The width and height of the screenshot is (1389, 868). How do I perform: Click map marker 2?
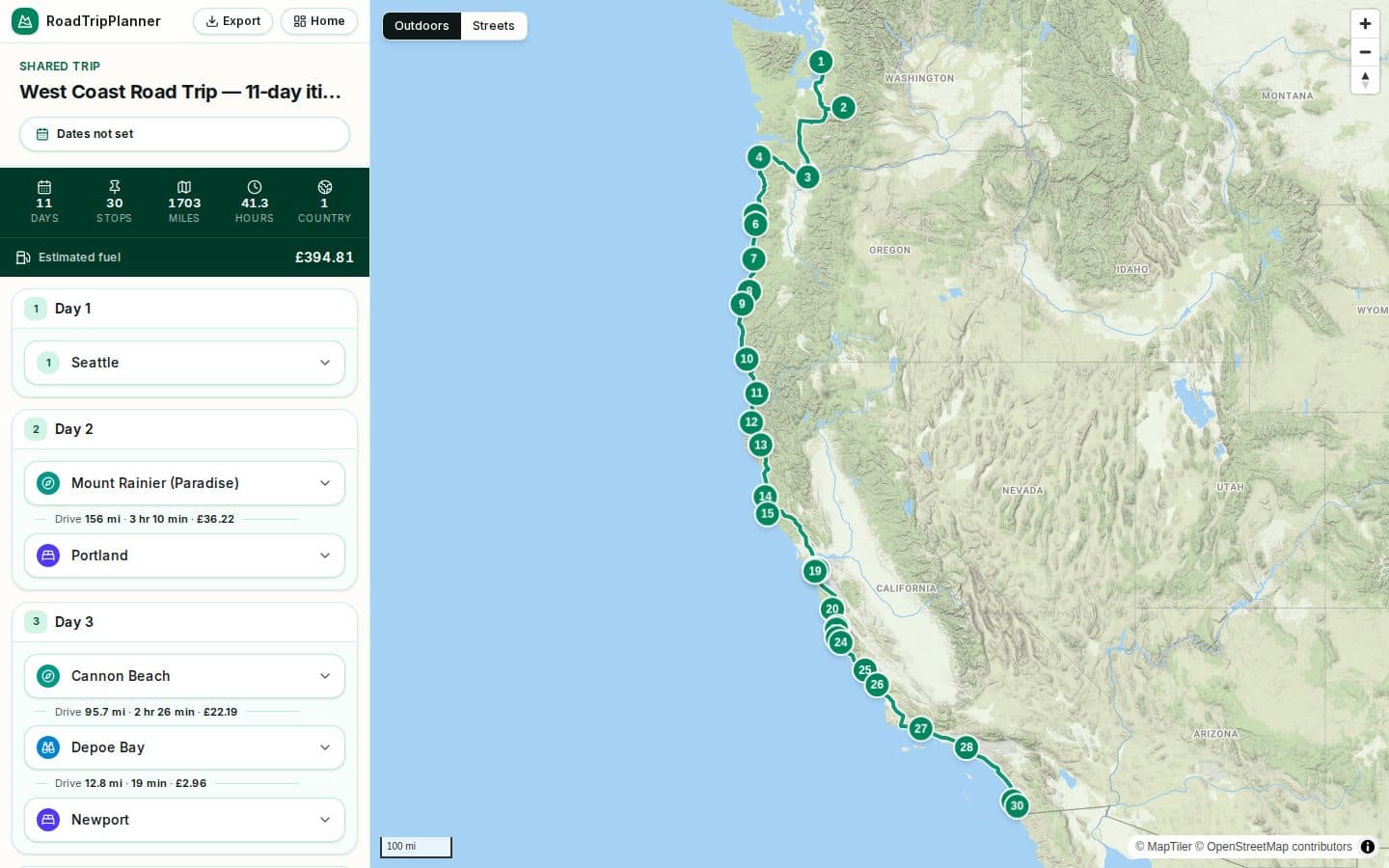[843, 107]
